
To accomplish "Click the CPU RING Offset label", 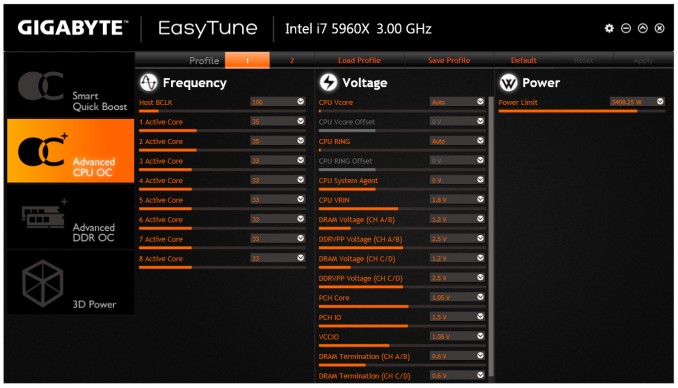I will [x=345, y=161].
